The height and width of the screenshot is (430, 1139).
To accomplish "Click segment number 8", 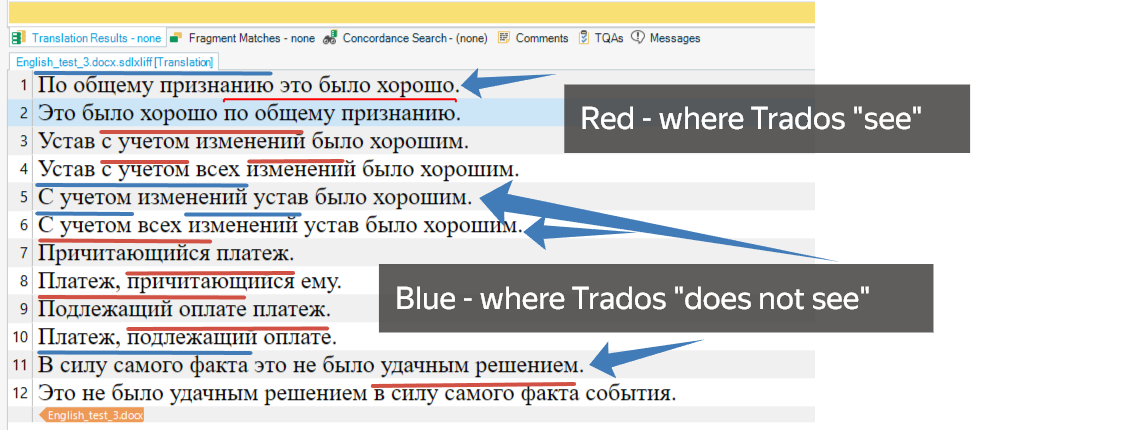I will [x=24, y=281].
